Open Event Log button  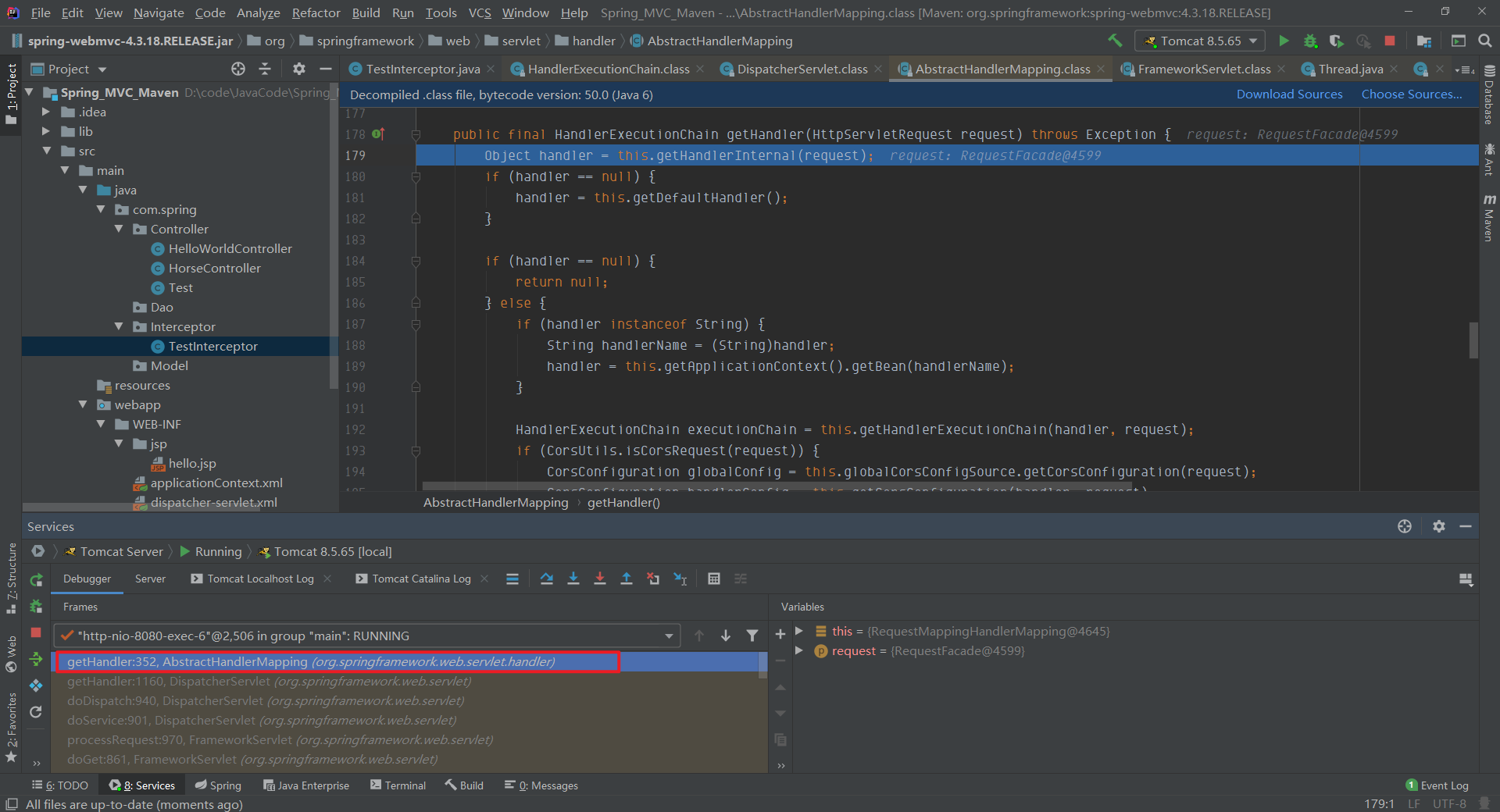pos(1437,785)
